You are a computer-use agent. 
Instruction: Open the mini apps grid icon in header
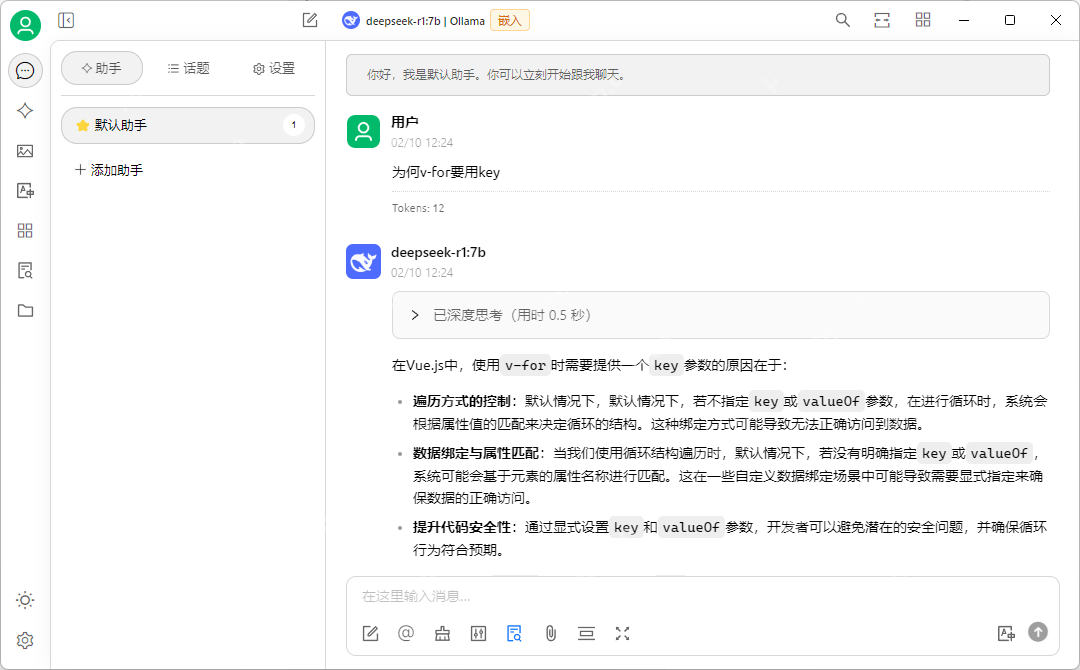pyautogui.click(x=923, y=20)
